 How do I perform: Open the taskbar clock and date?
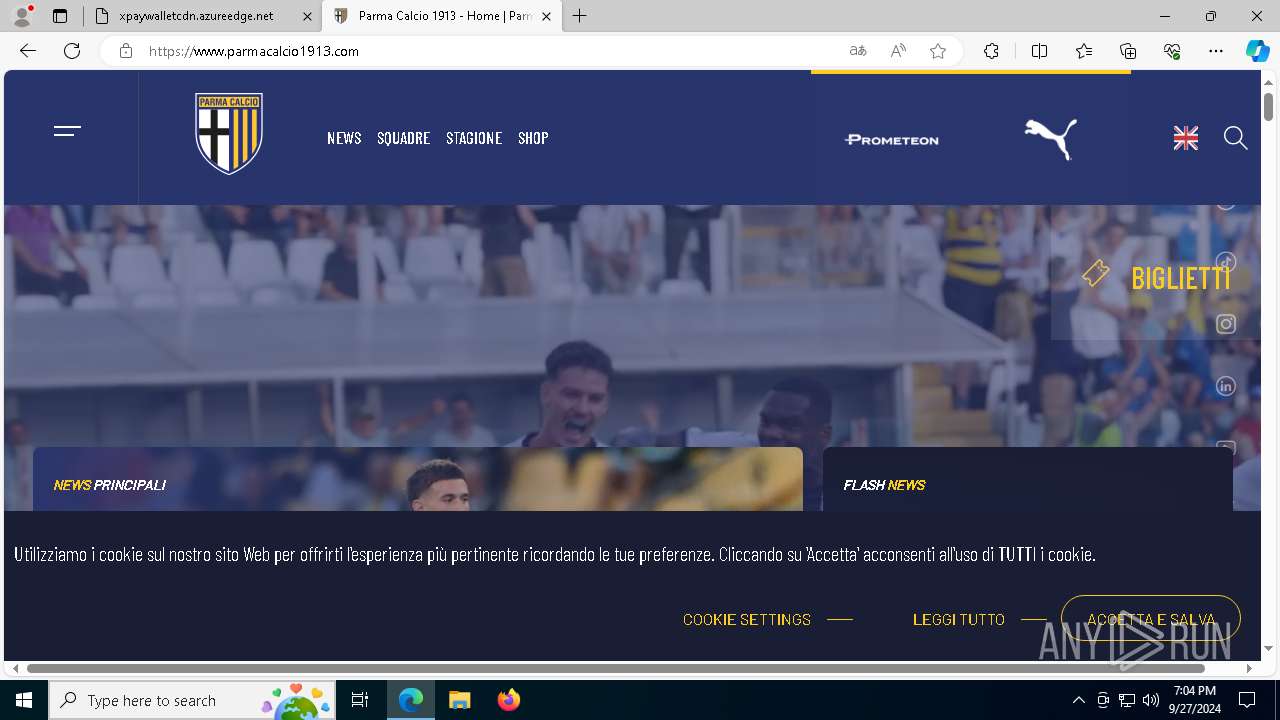point(1195,700)
